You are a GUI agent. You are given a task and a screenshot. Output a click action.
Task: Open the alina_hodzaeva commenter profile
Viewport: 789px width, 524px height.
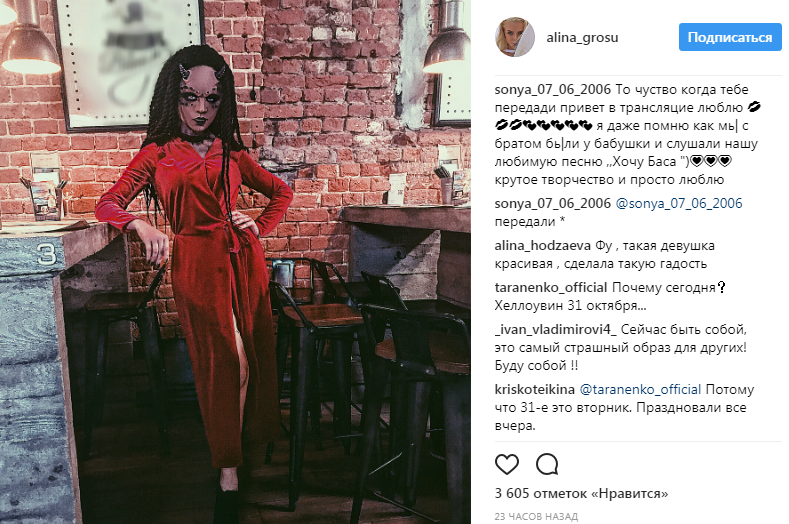[542, 246]
